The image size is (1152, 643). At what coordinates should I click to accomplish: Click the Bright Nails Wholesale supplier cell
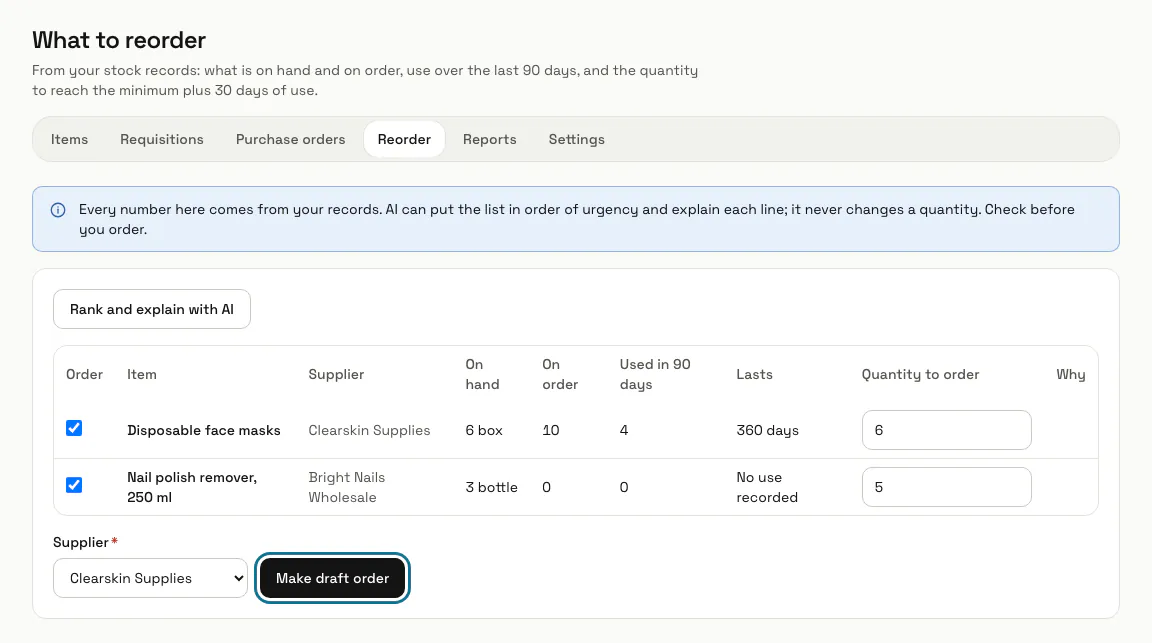coord(347,487)
